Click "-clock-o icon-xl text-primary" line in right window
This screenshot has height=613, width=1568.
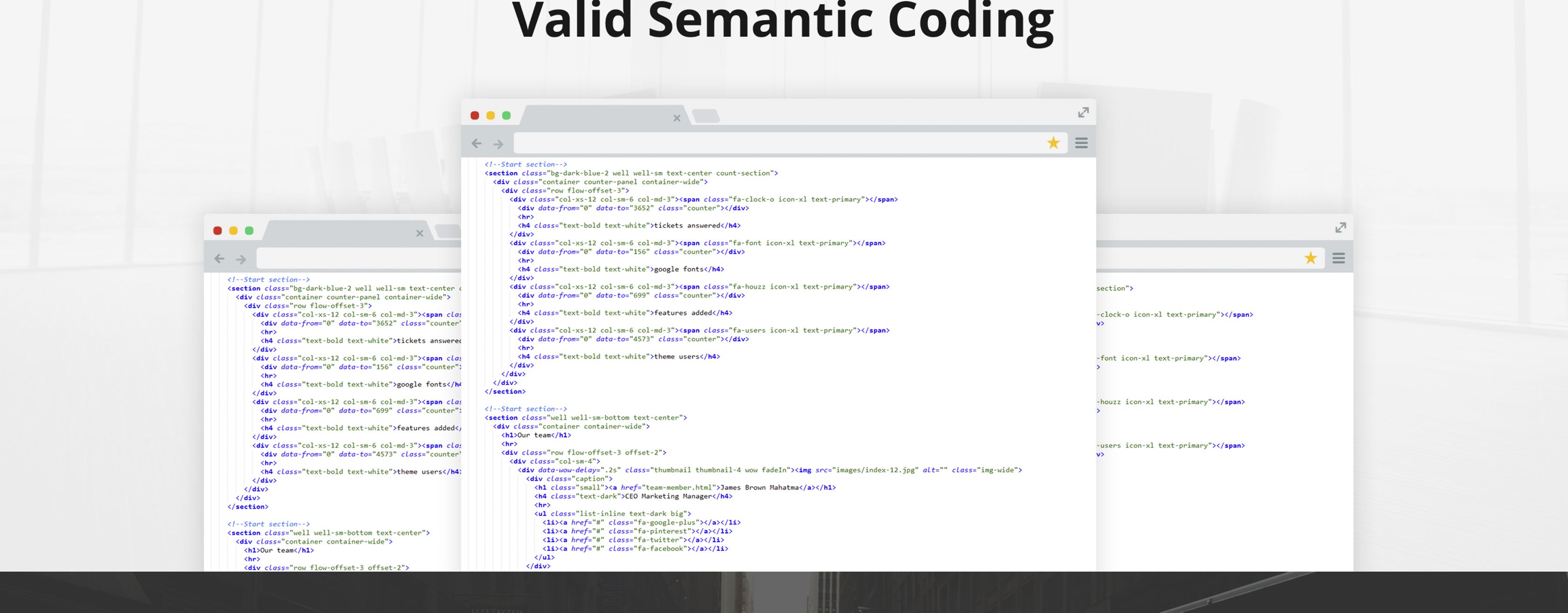[x=1175, y=315]
